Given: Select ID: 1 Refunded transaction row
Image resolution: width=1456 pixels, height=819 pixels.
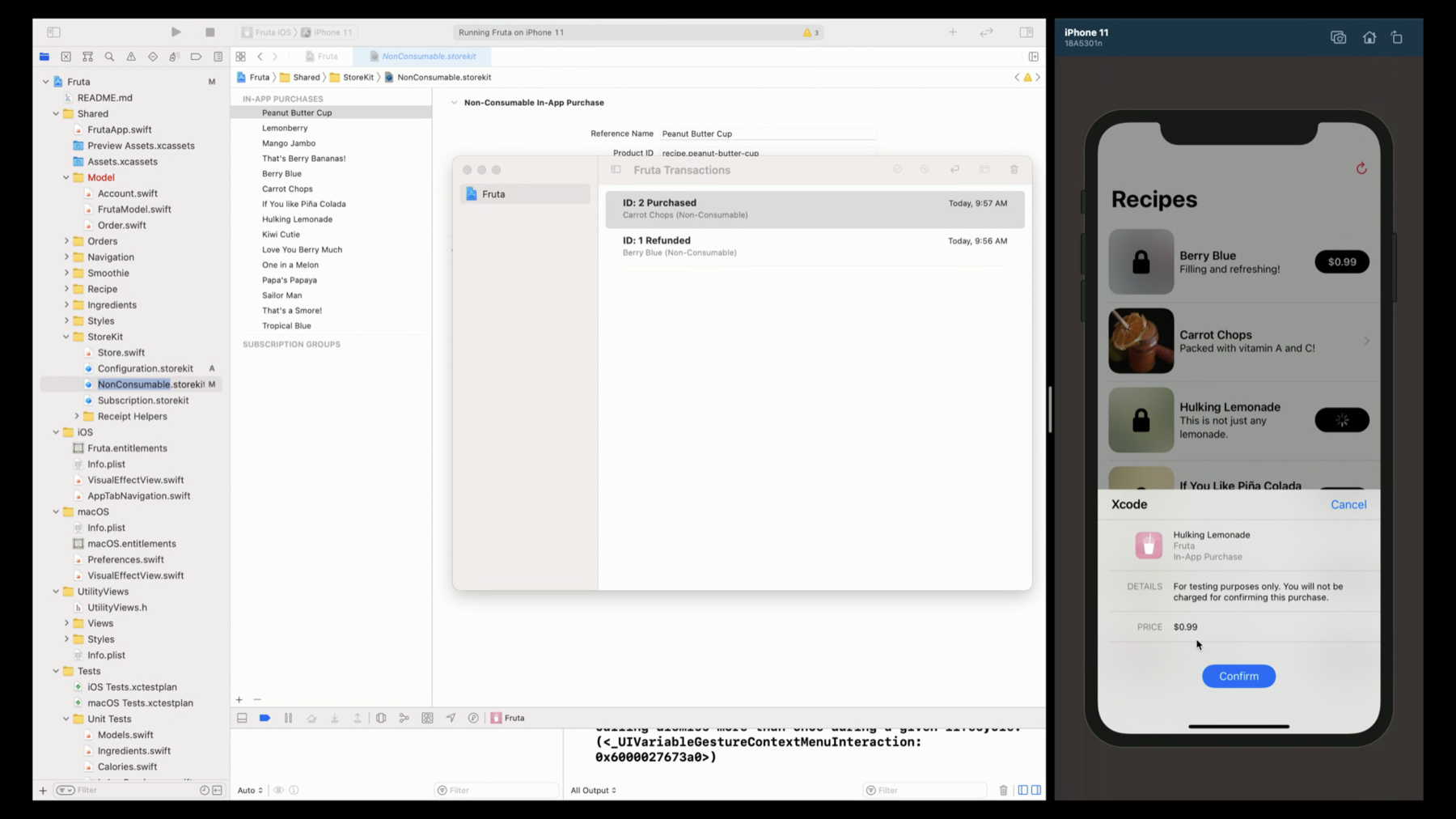Looking at the screenshot, I should (x=815, y=246).
